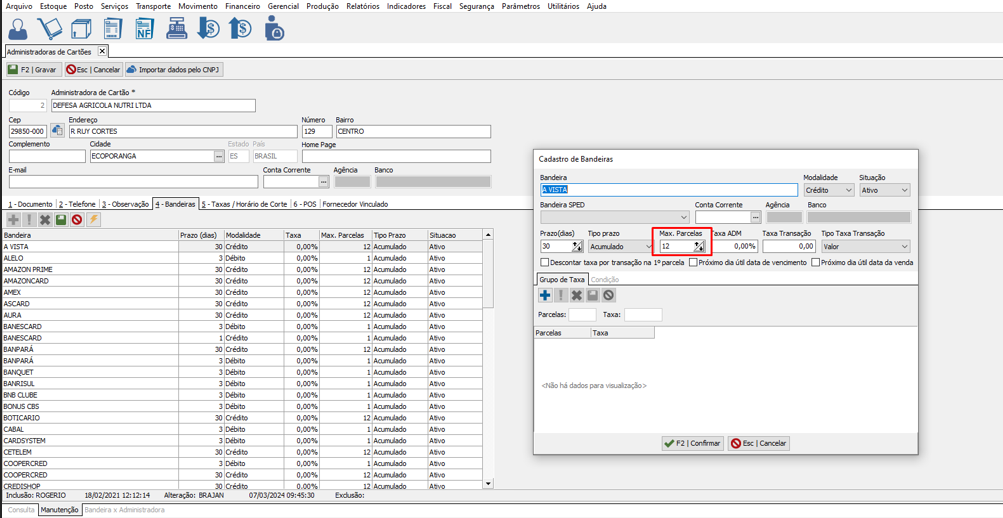Image resolution: width=1003 pixels, height=518 pixels.
Task: Tick Próximo dia útil data da venda
Action: pos(815,263)
